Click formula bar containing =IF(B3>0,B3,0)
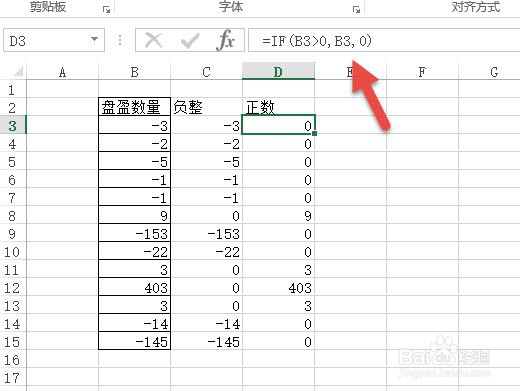The image size is (520, 391). pos(384,40)
